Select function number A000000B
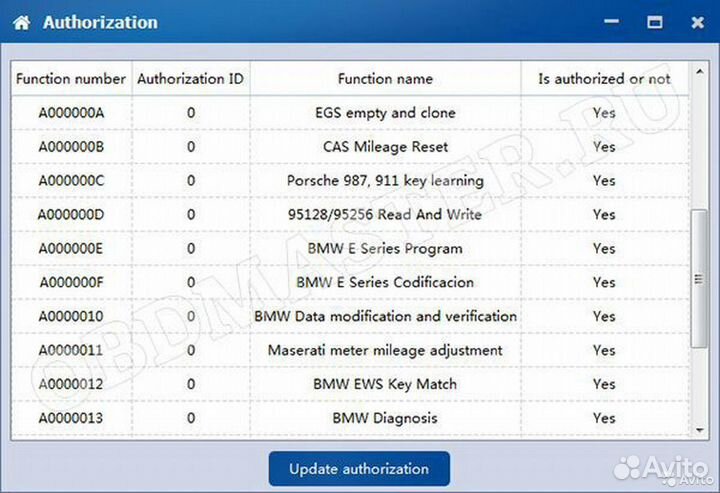 [71, 147]
